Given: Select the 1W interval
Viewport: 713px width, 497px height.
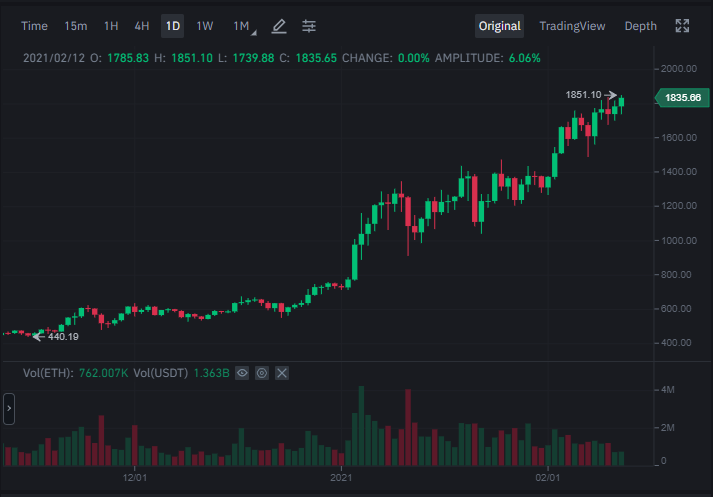Looking at the screenshot, I should click(x=205, y=26).
